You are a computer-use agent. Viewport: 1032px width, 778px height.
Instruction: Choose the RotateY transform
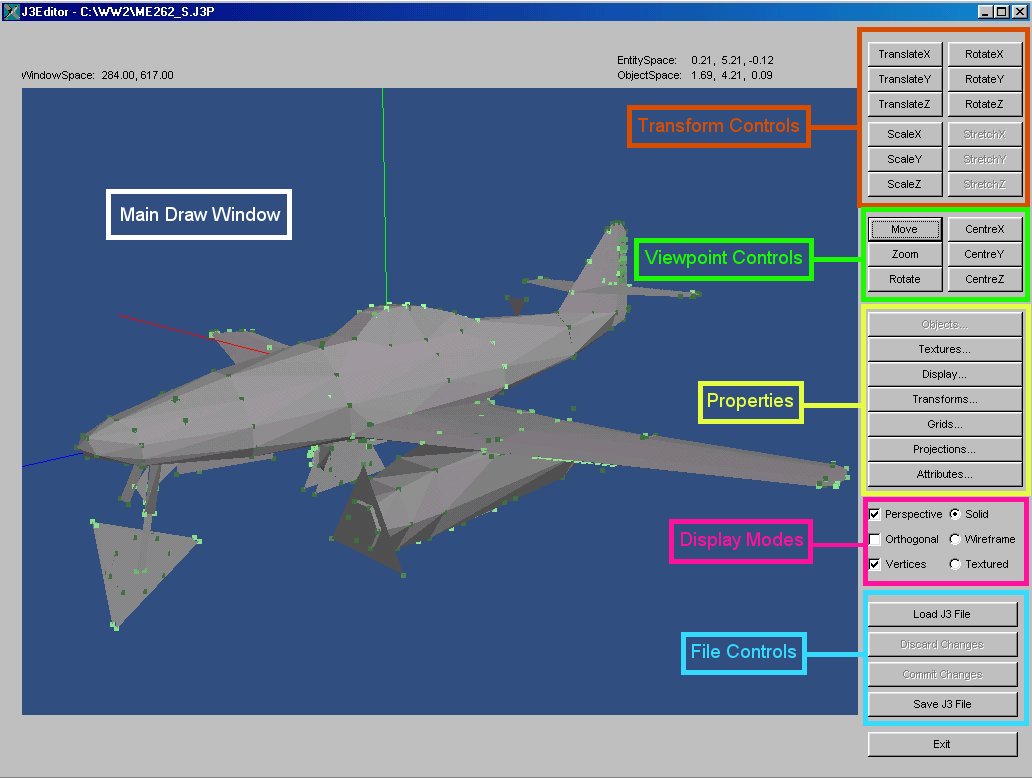click(985, 79)
